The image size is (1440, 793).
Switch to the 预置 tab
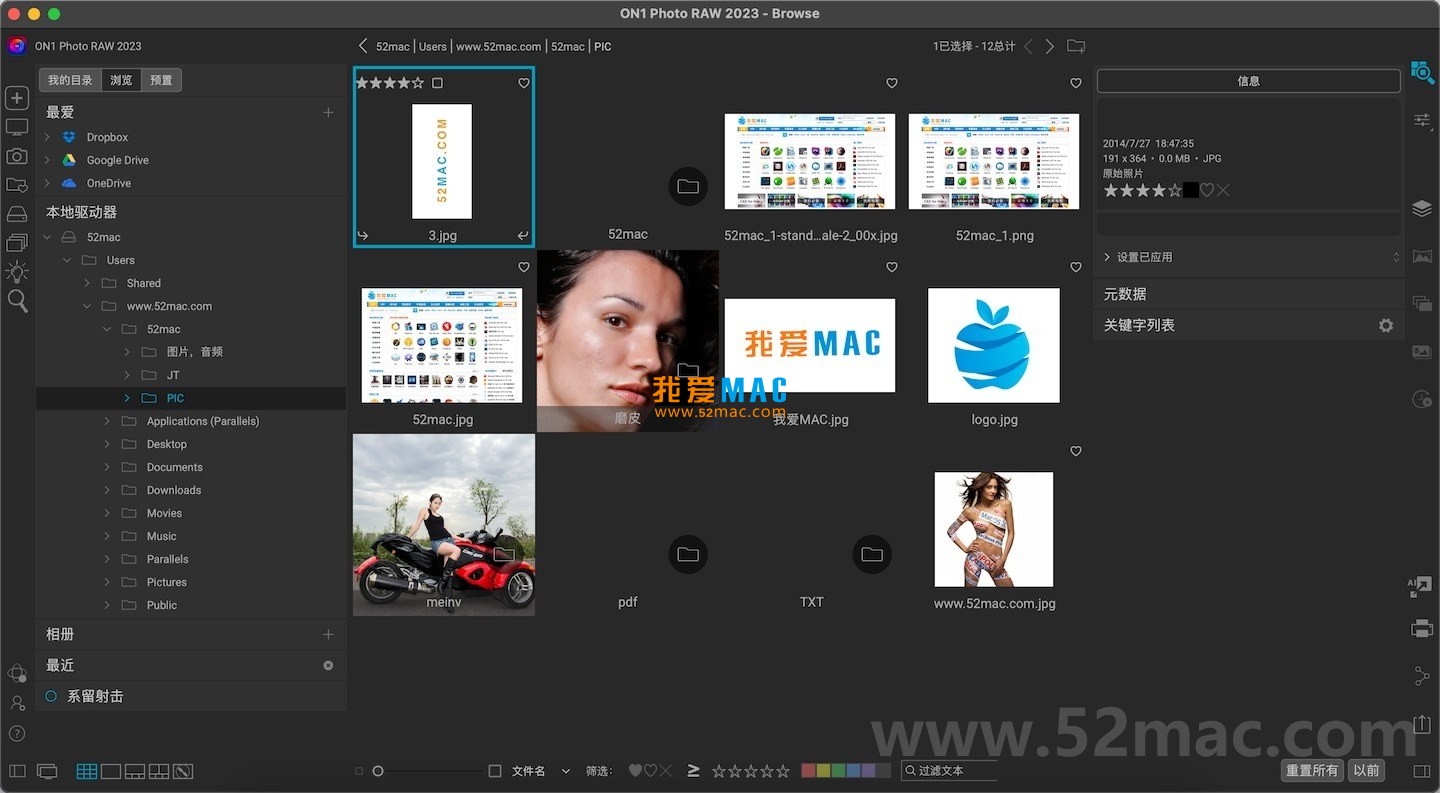pos(161,80)
